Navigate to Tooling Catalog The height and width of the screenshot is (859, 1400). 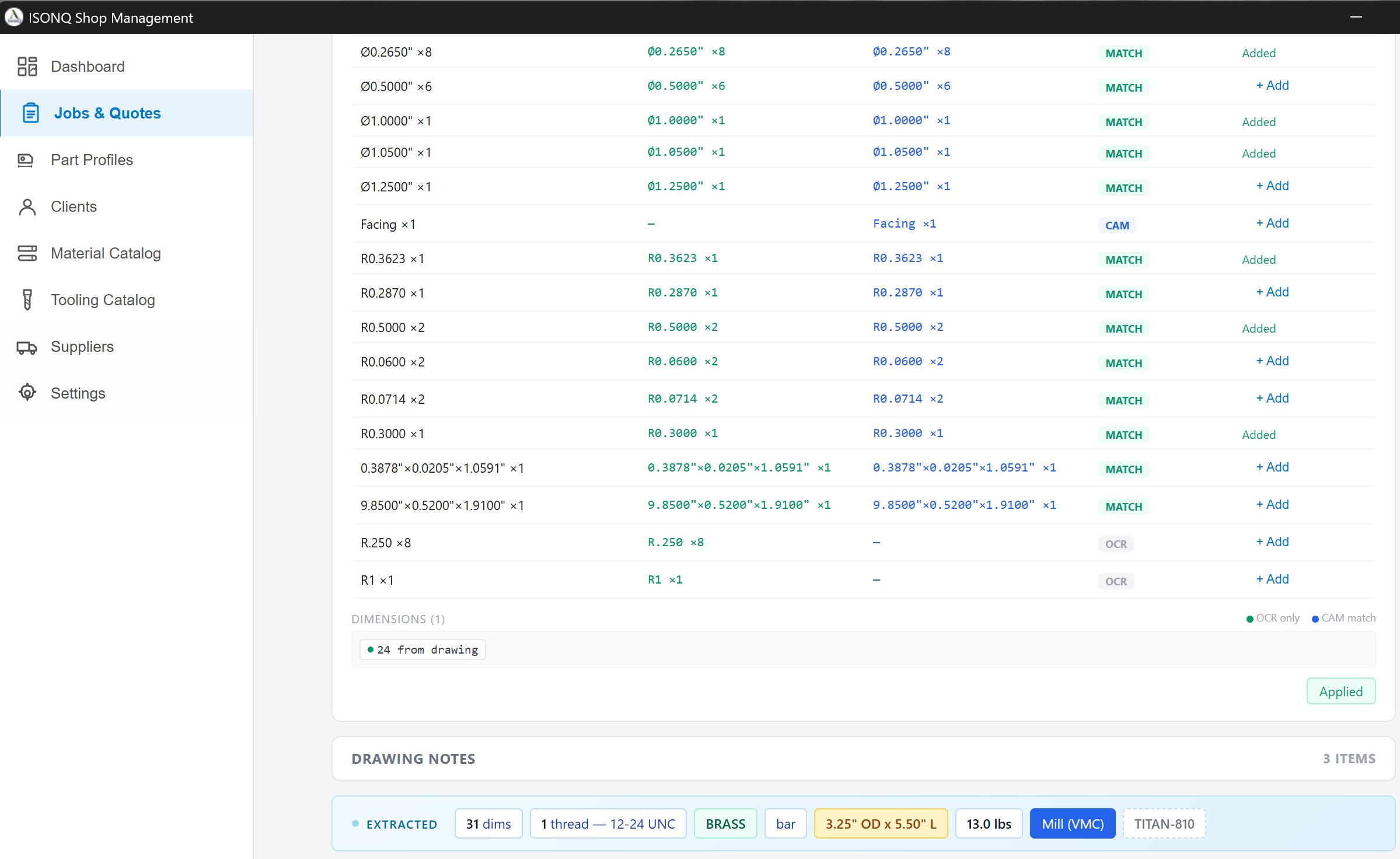click(x=127, y=300)
